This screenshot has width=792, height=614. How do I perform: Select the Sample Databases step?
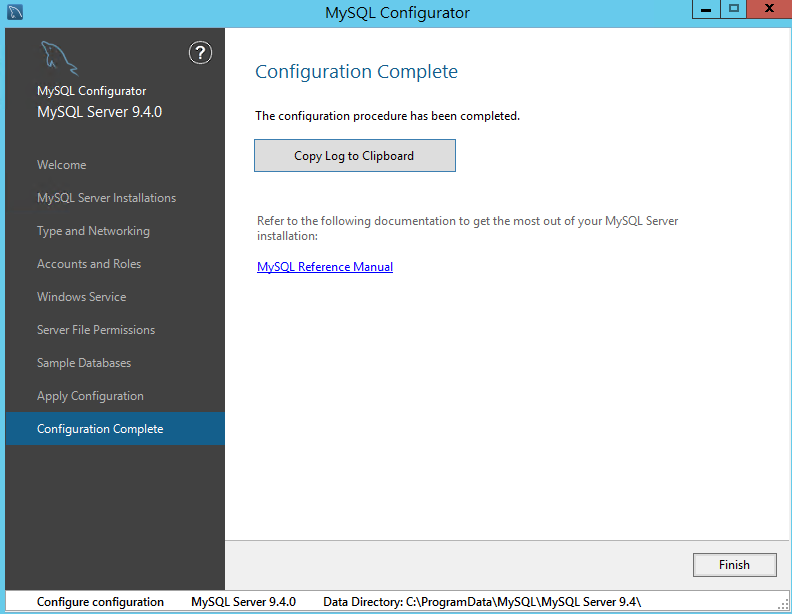click(115, 363)
